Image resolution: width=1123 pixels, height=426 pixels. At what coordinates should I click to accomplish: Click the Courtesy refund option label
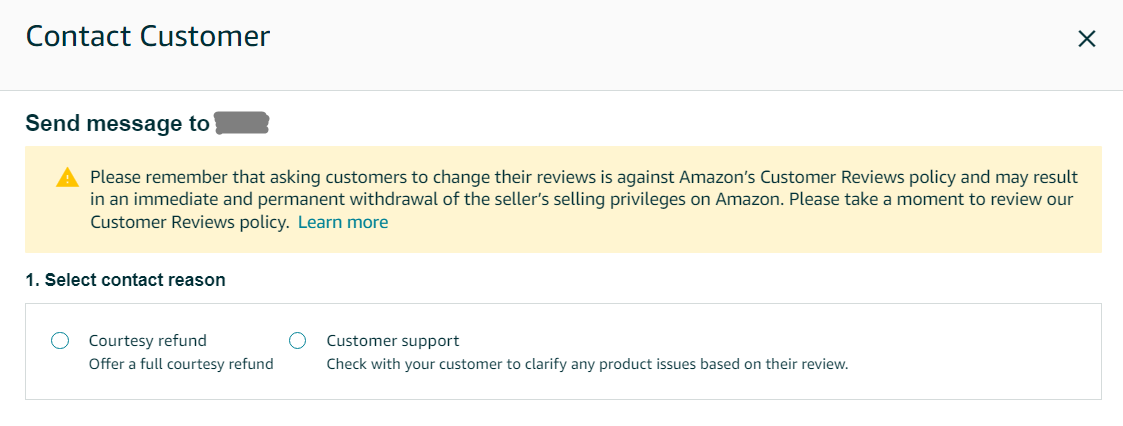(147, 341)
